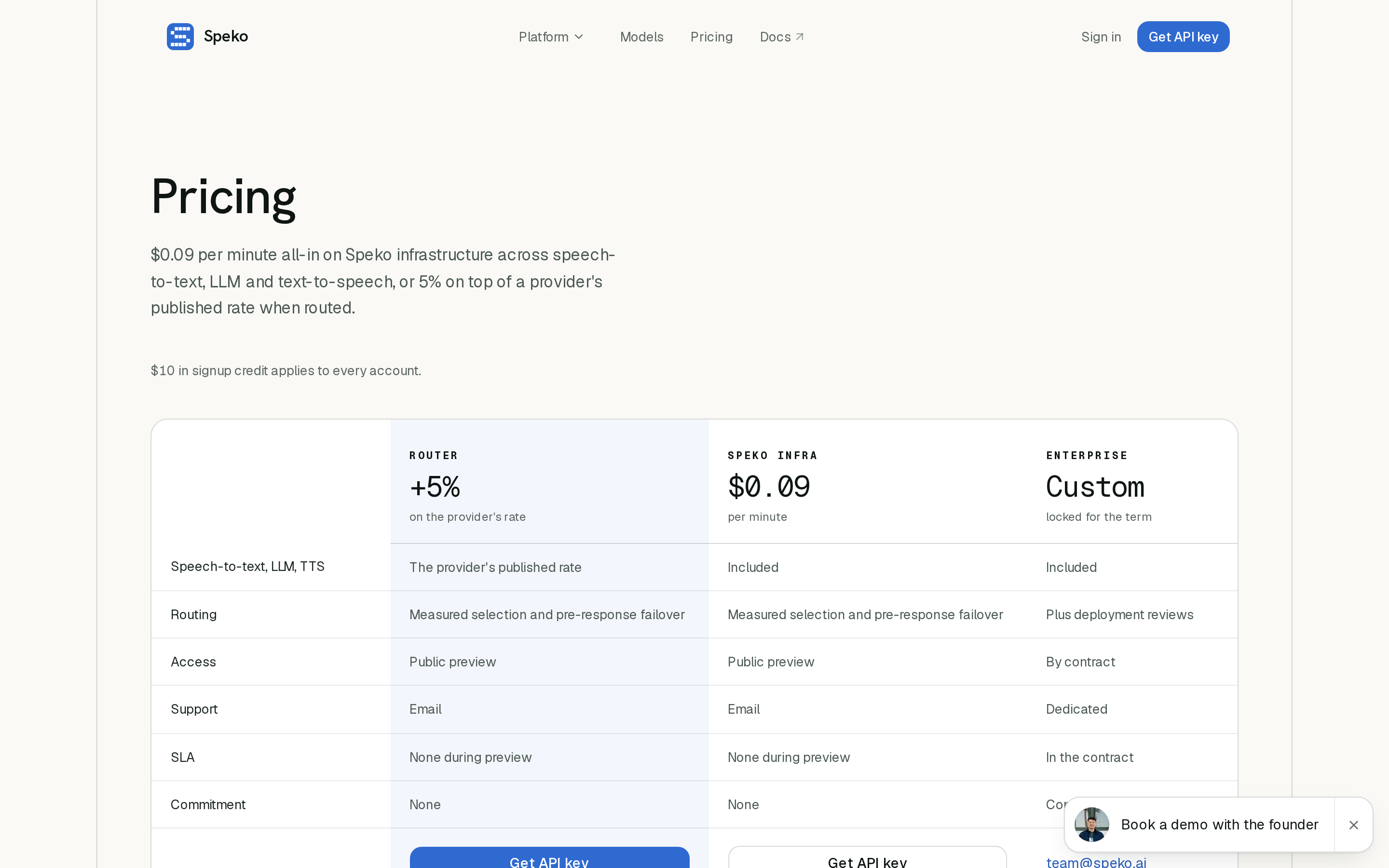Open the Models nav item
Screen dimensions: 1389x868
641,37
